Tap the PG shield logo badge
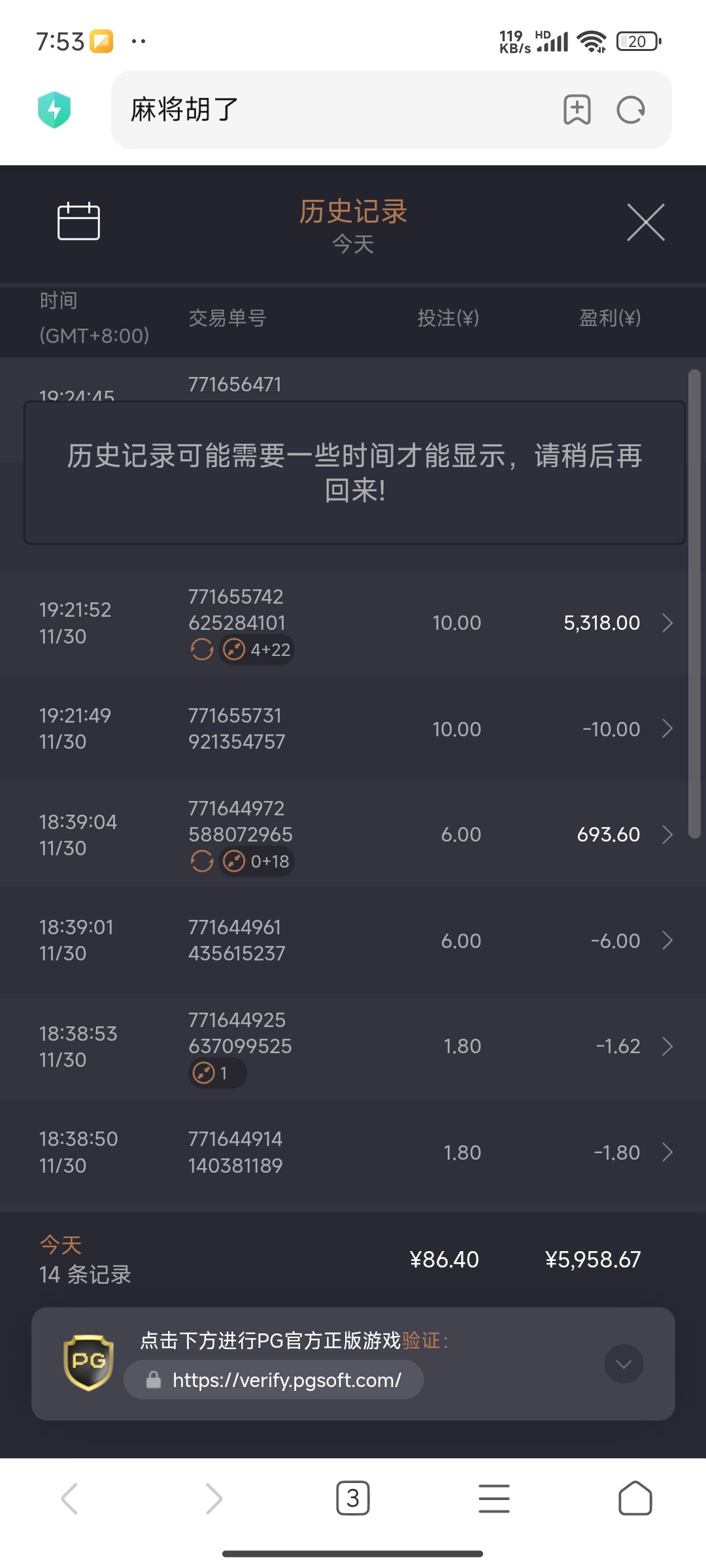The image size is (706, 1568). pos(88,1362)
